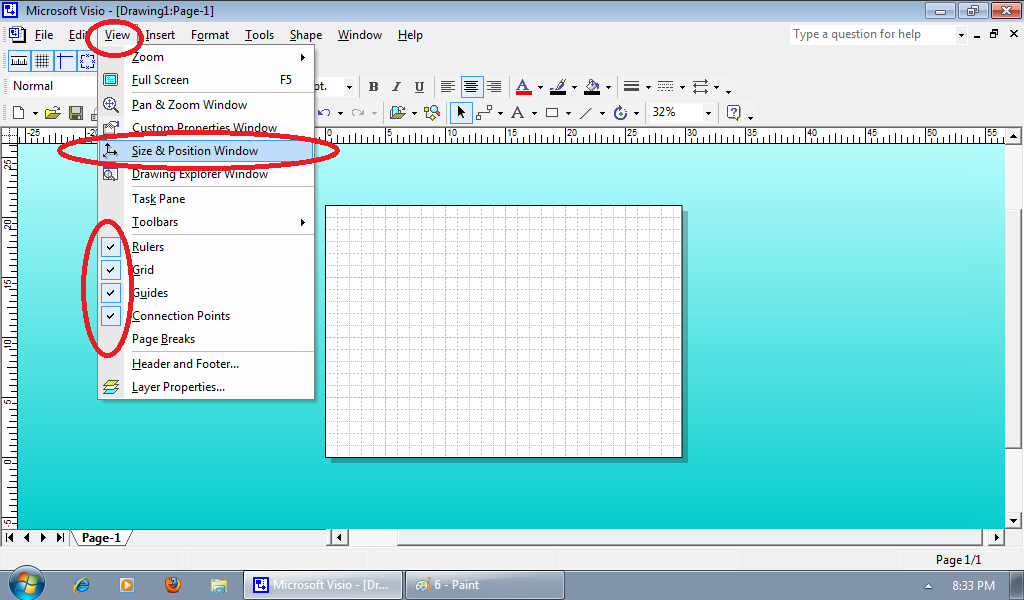
Task: Open the Insert menu
Action: point(160,35)
